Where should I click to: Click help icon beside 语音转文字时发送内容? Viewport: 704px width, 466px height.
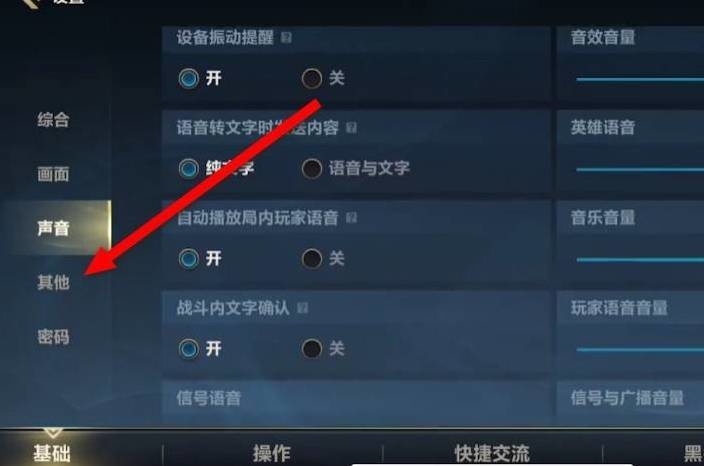pyautogui.click(x=352, y=128)
